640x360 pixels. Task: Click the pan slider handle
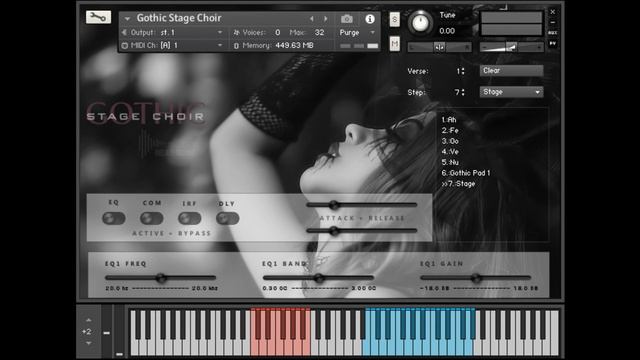point(439,48)
